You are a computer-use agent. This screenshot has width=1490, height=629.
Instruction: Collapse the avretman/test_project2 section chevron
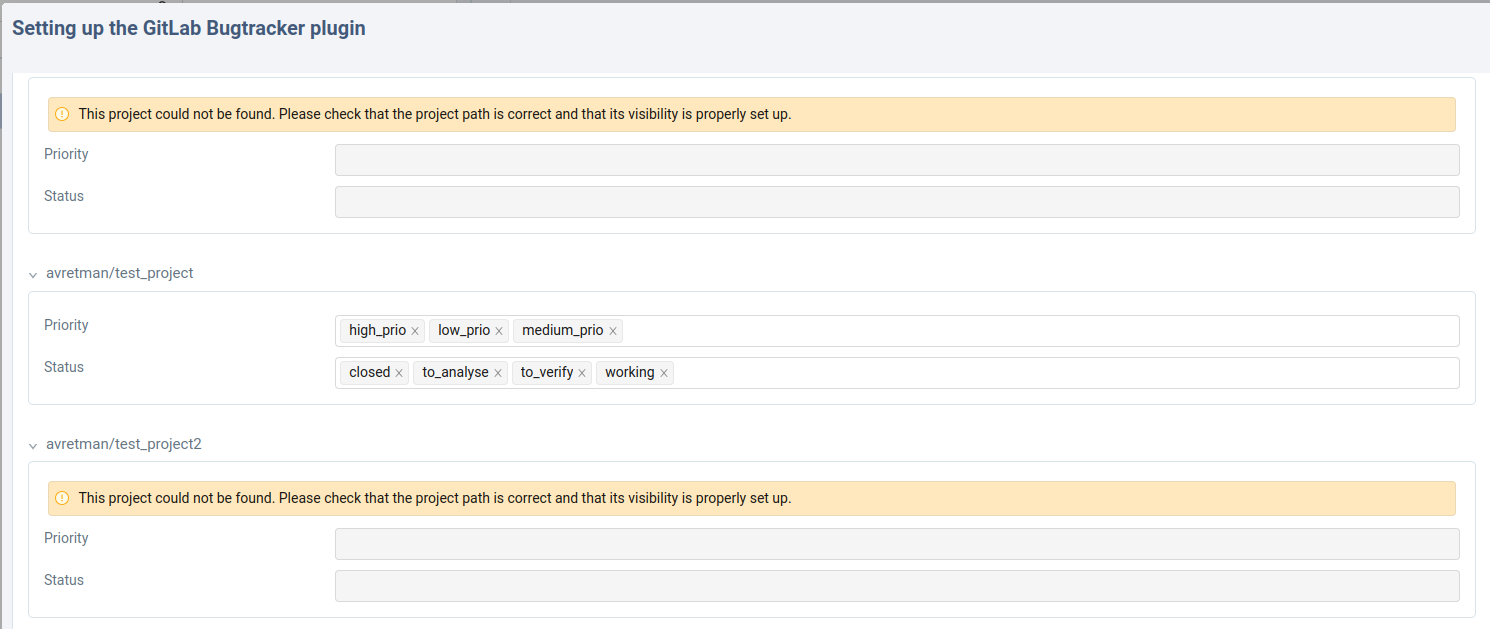click(x=33, y=445)
